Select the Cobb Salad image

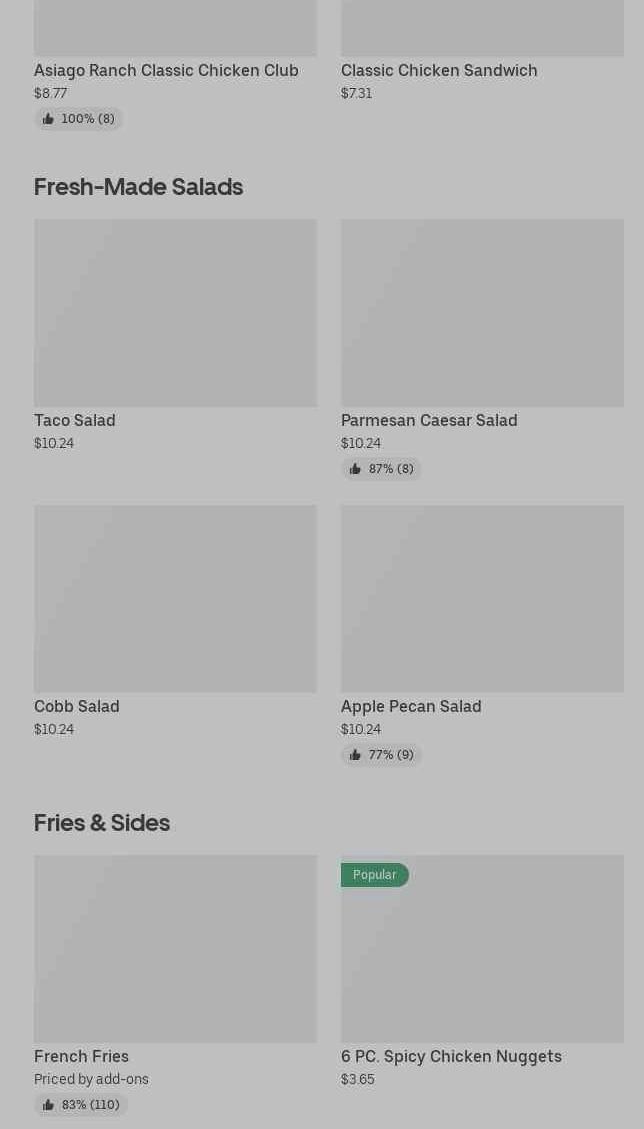point(175,598)
